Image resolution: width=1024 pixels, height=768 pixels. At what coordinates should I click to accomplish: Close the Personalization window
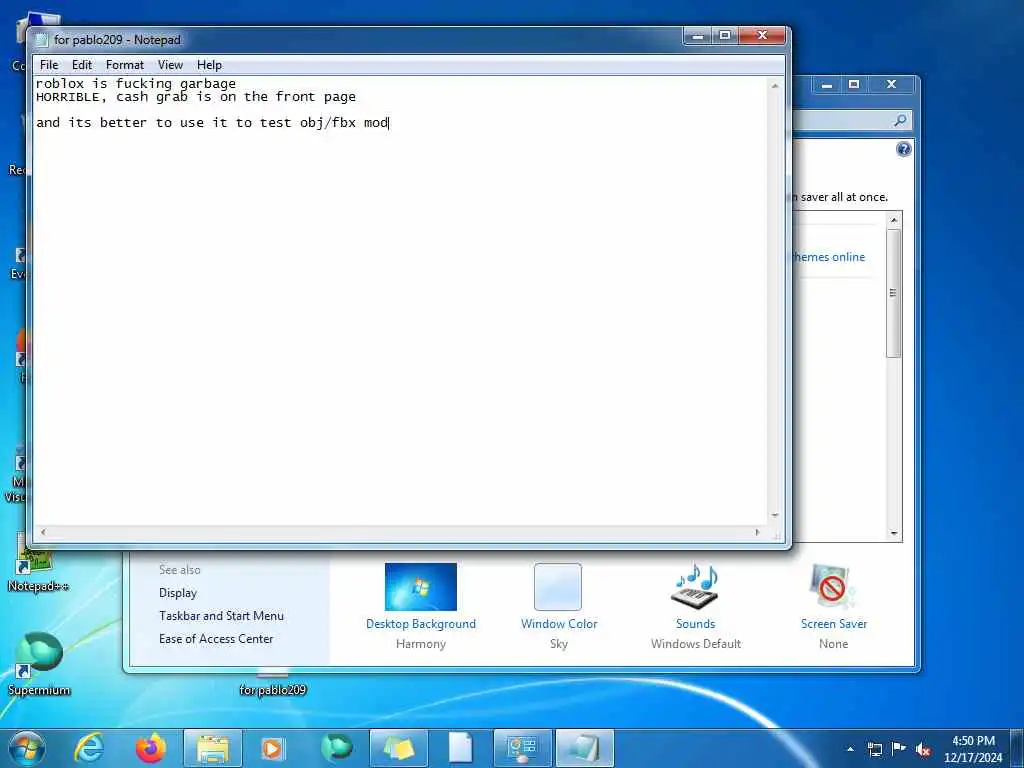pos(891,85)
